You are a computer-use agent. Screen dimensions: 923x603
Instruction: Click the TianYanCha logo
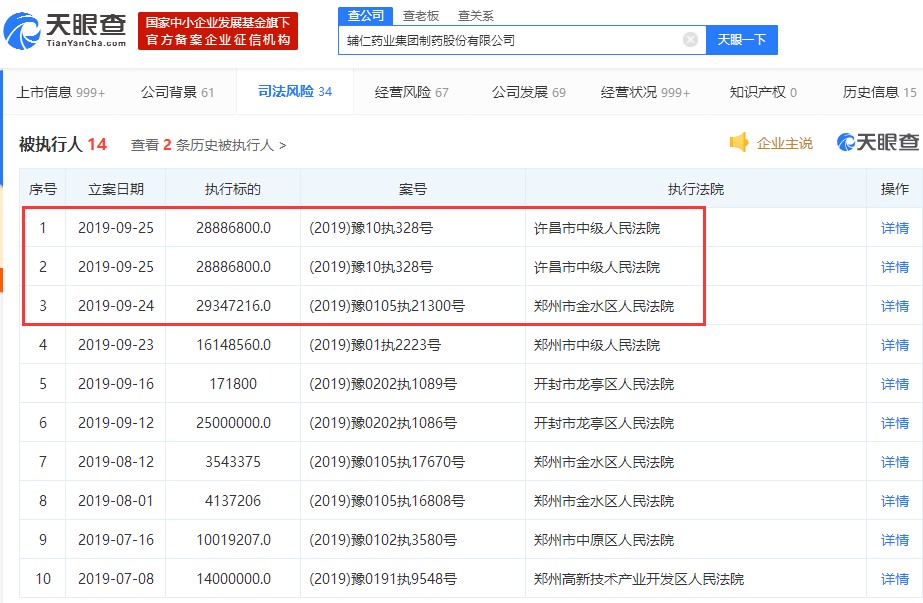65,30
